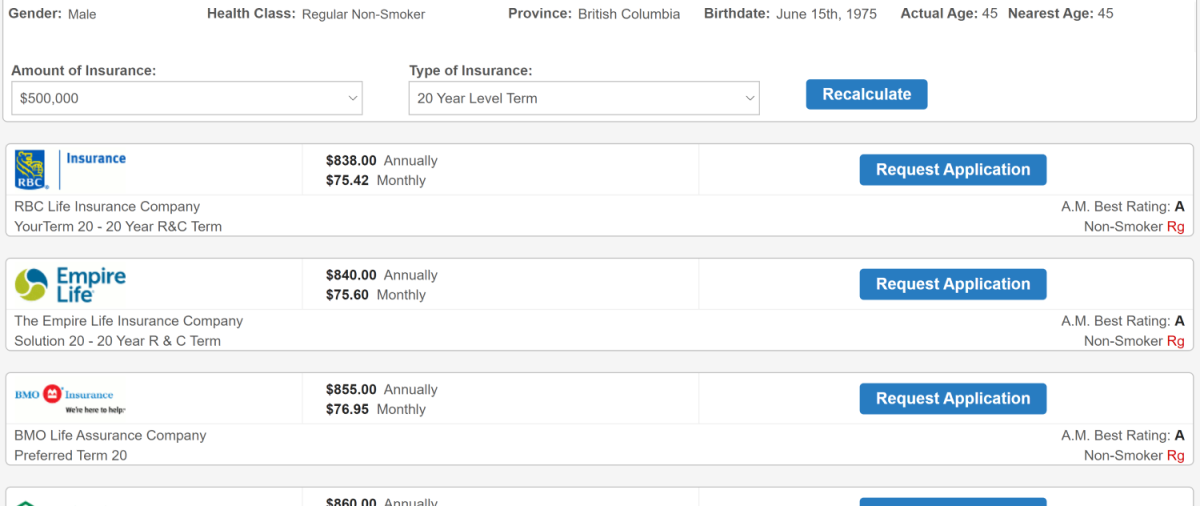This screenshot has width=1200, height=506.
Task: Click the RBC Insurance logo
Action: [71, 169]
